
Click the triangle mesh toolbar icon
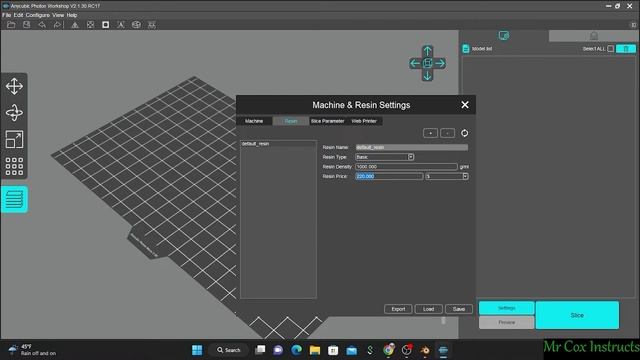coord(75,25)
